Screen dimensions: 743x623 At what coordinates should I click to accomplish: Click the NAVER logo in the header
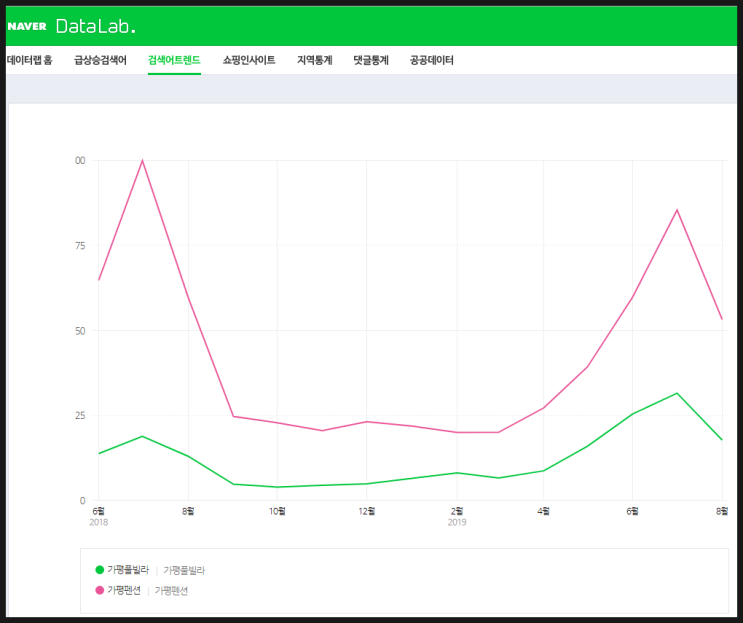point(27,27)
